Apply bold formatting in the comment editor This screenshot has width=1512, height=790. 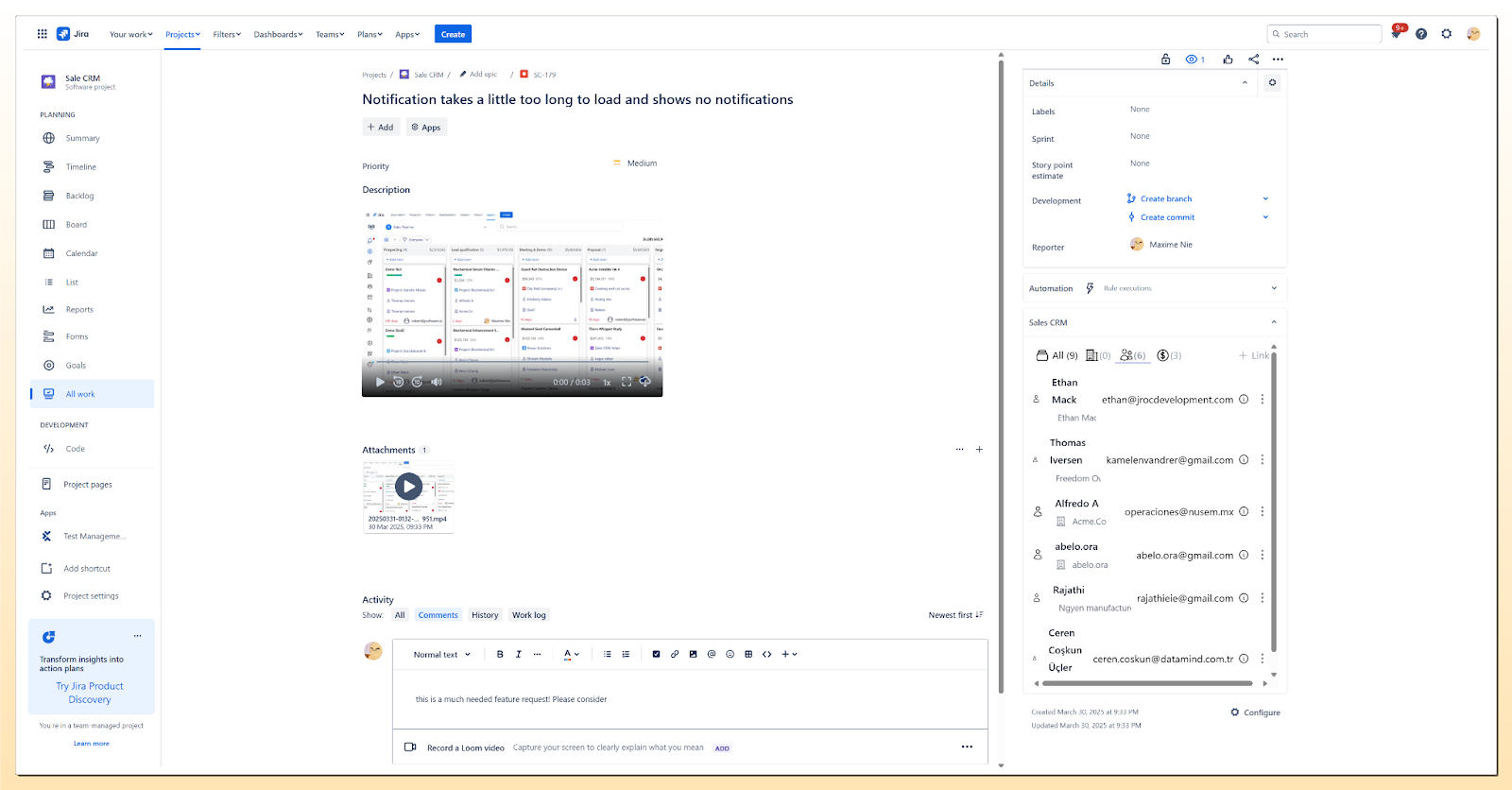[500, 654]
